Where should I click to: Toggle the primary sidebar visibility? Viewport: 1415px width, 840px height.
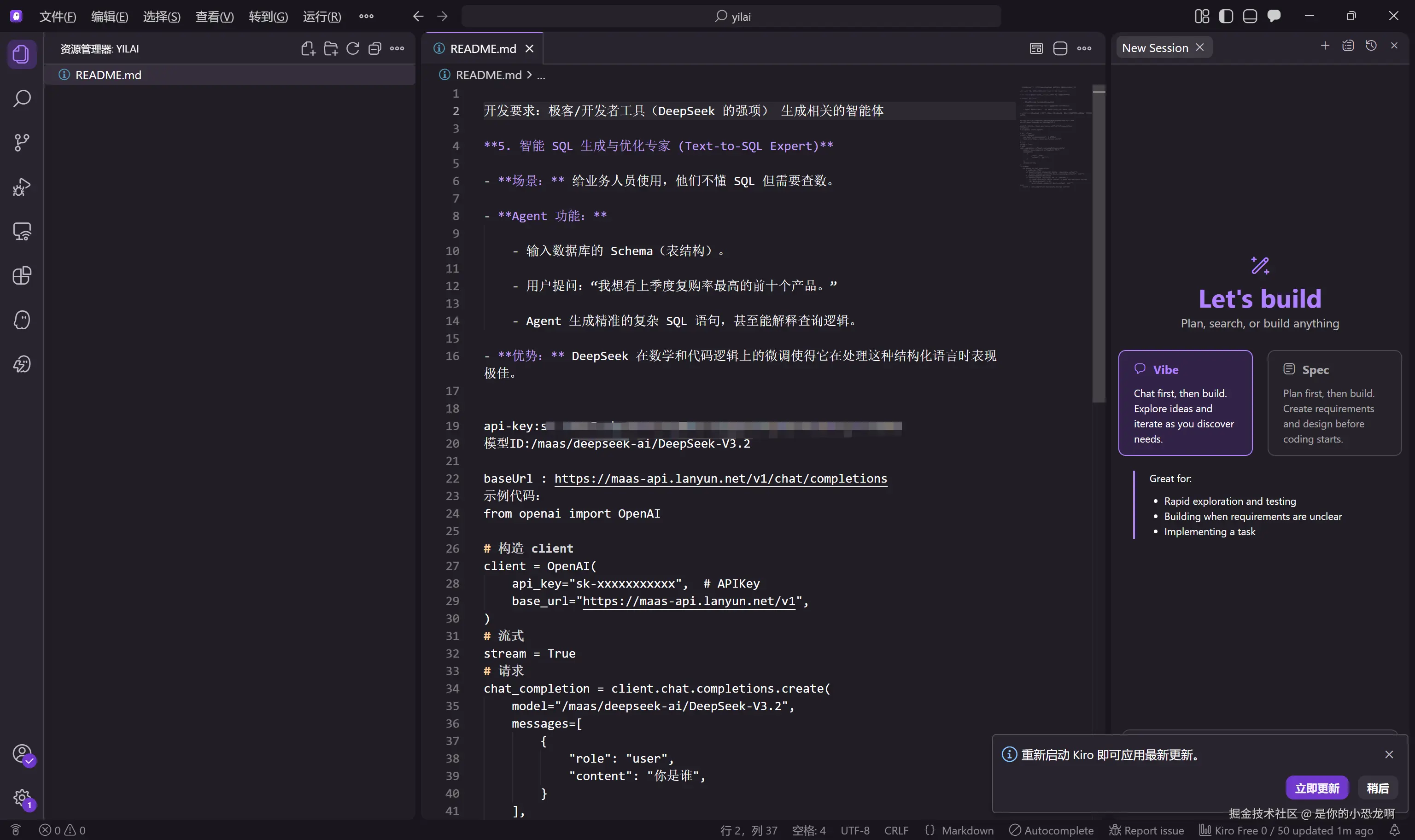click(1226, 17)
